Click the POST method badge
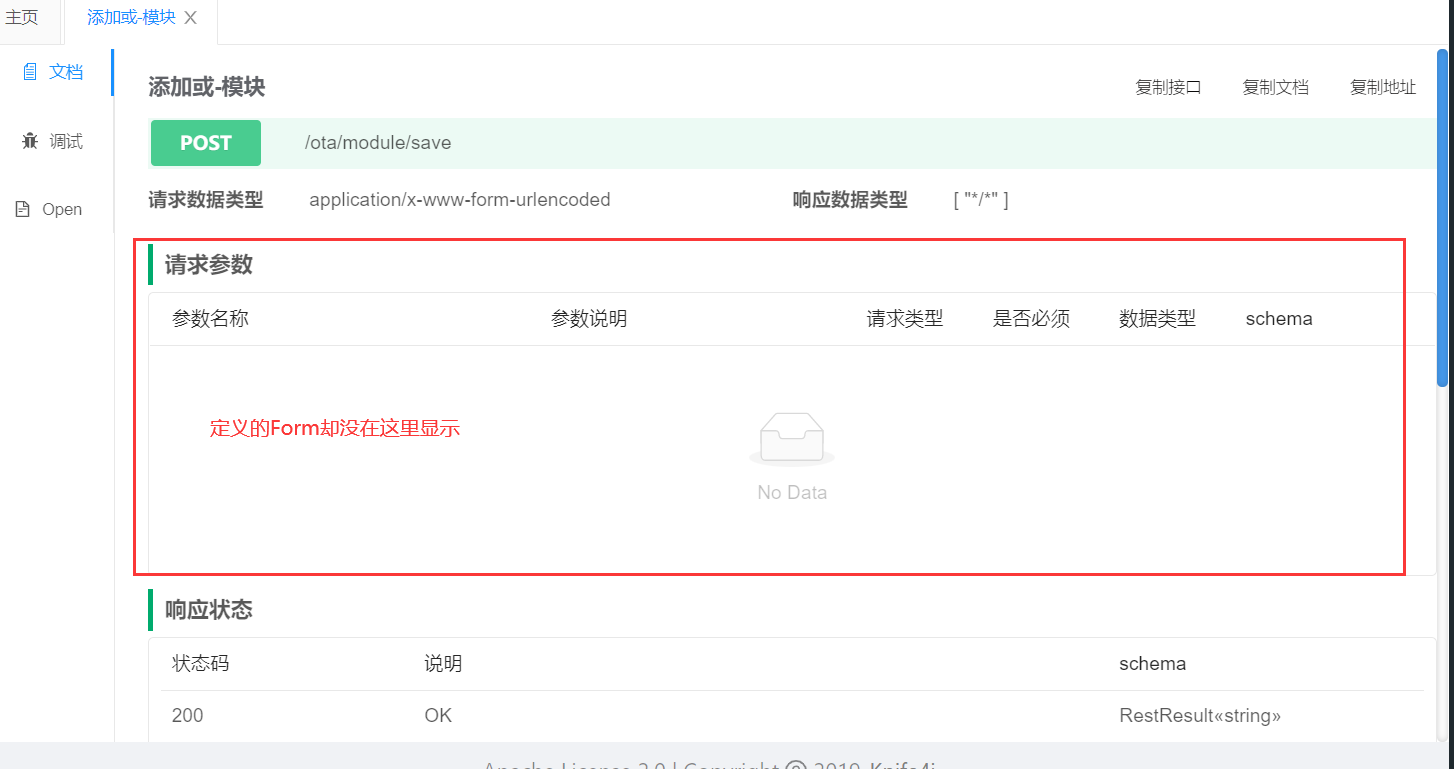The height and width of the screenshot is (769, 1454). [x=205, y=142]
